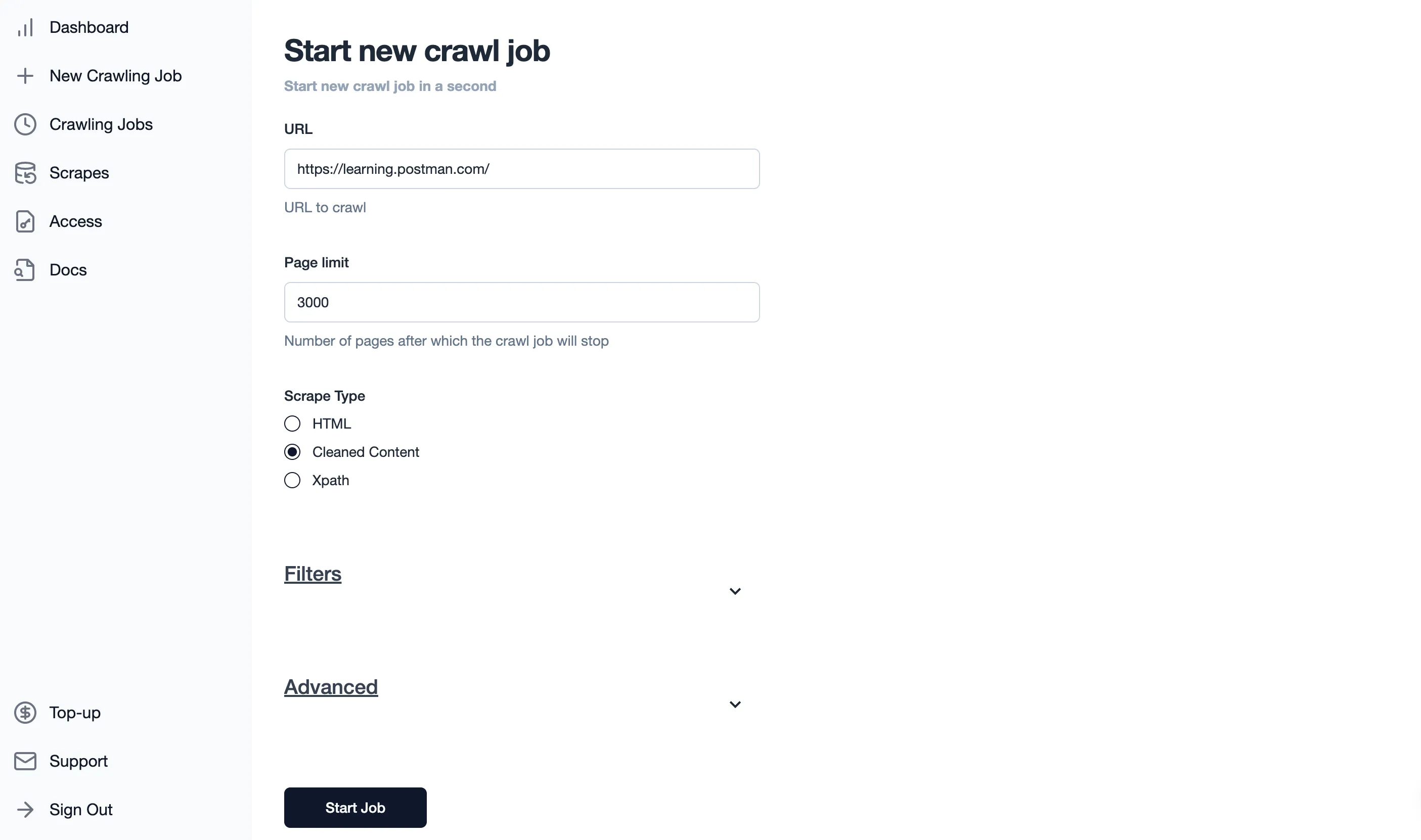Viewport: 1421px width, 840px height.
Task: Navigate to the Scrapes menu entry
Action: [79, 173]
